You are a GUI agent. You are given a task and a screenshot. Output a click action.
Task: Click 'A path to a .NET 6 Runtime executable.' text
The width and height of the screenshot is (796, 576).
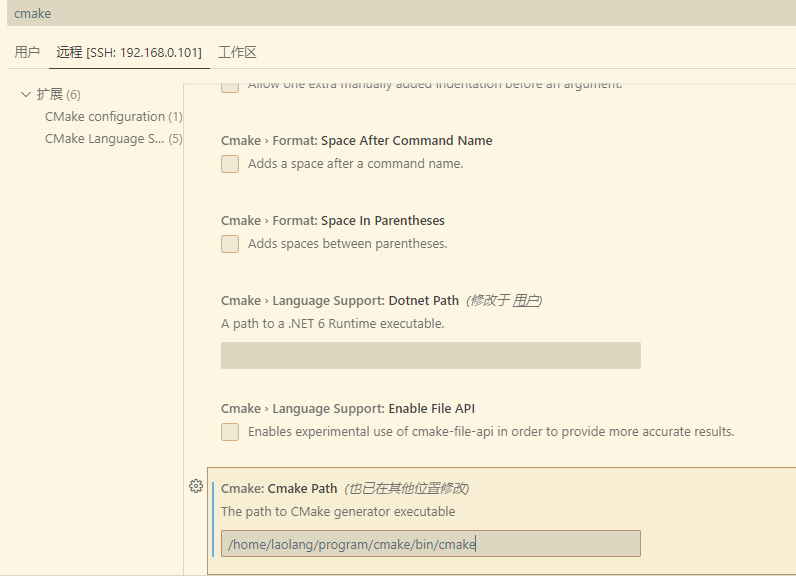[333, 324]
